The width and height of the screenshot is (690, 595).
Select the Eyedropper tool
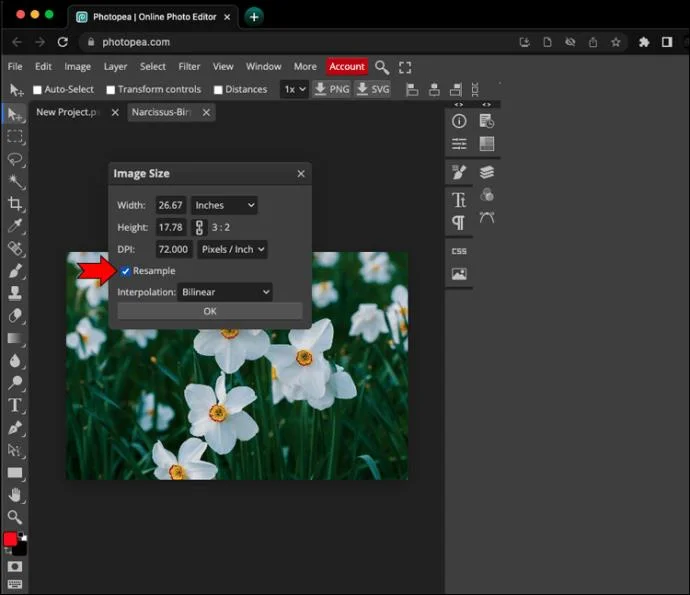(x=15, y=226)
